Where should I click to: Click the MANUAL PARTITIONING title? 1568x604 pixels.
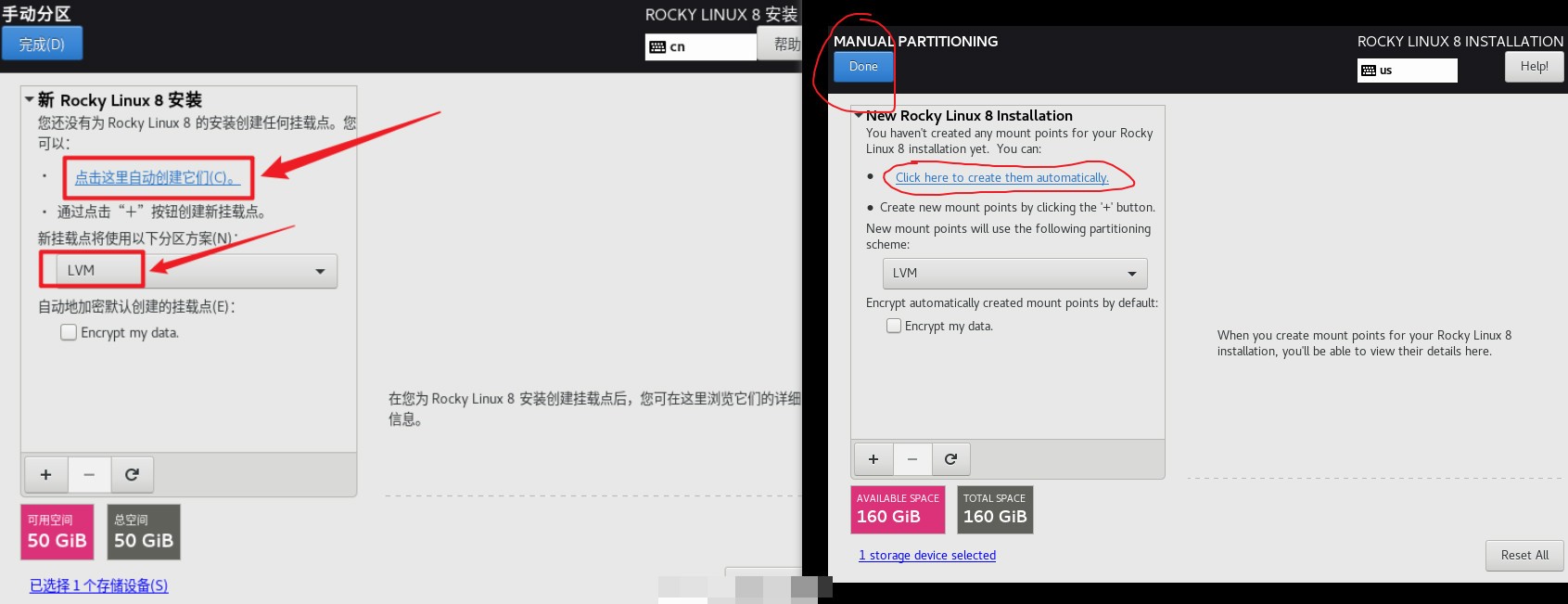point(915,42)
